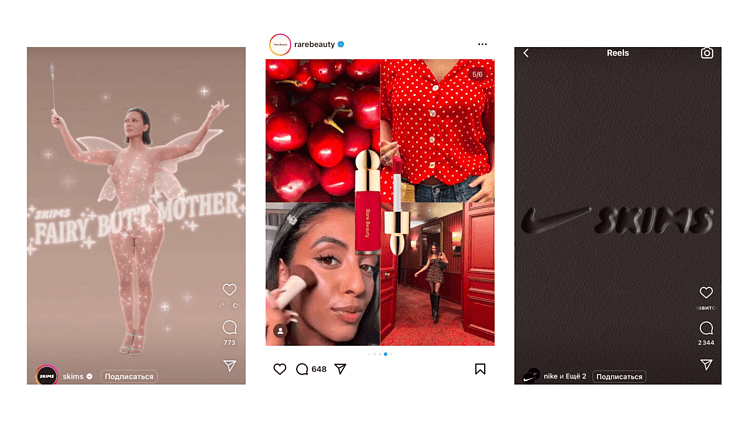The width and height of the screenshot is (751, 422).
Task: Open the nike и Ещё 2 collaborators link
Action: pos(565,376)
